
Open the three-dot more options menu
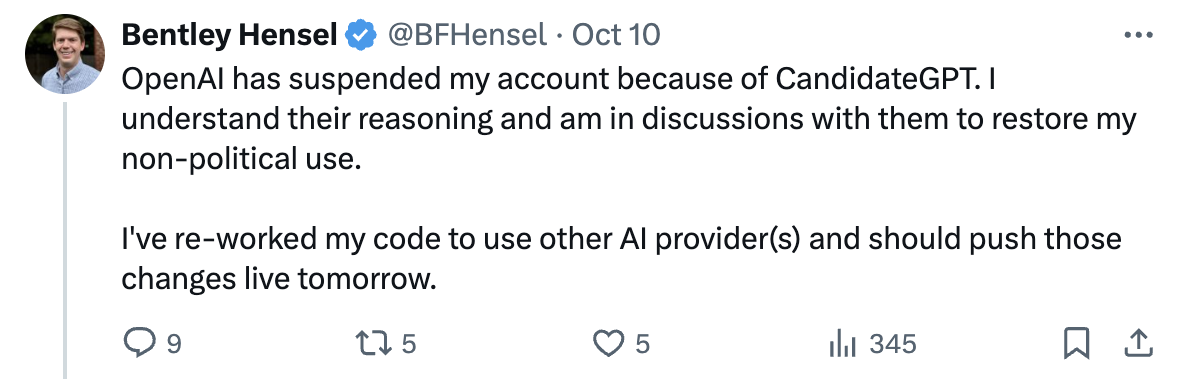click(1138, 35)
